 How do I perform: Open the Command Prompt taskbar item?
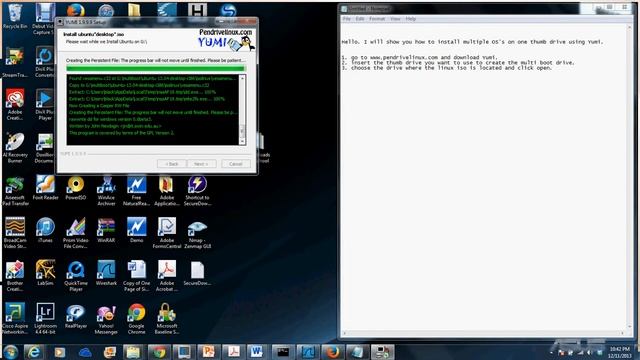click(x=282, y=352)
